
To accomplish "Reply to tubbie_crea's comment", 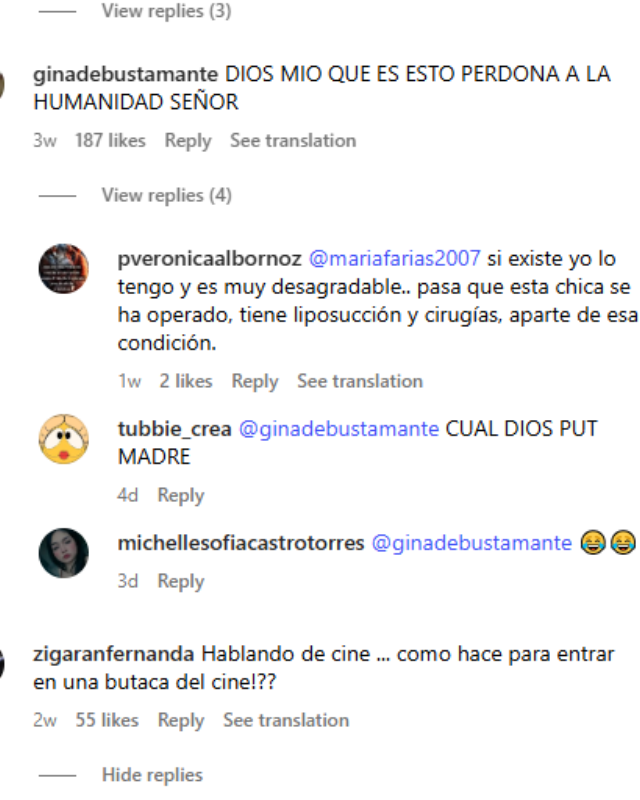I will (181, 495).
